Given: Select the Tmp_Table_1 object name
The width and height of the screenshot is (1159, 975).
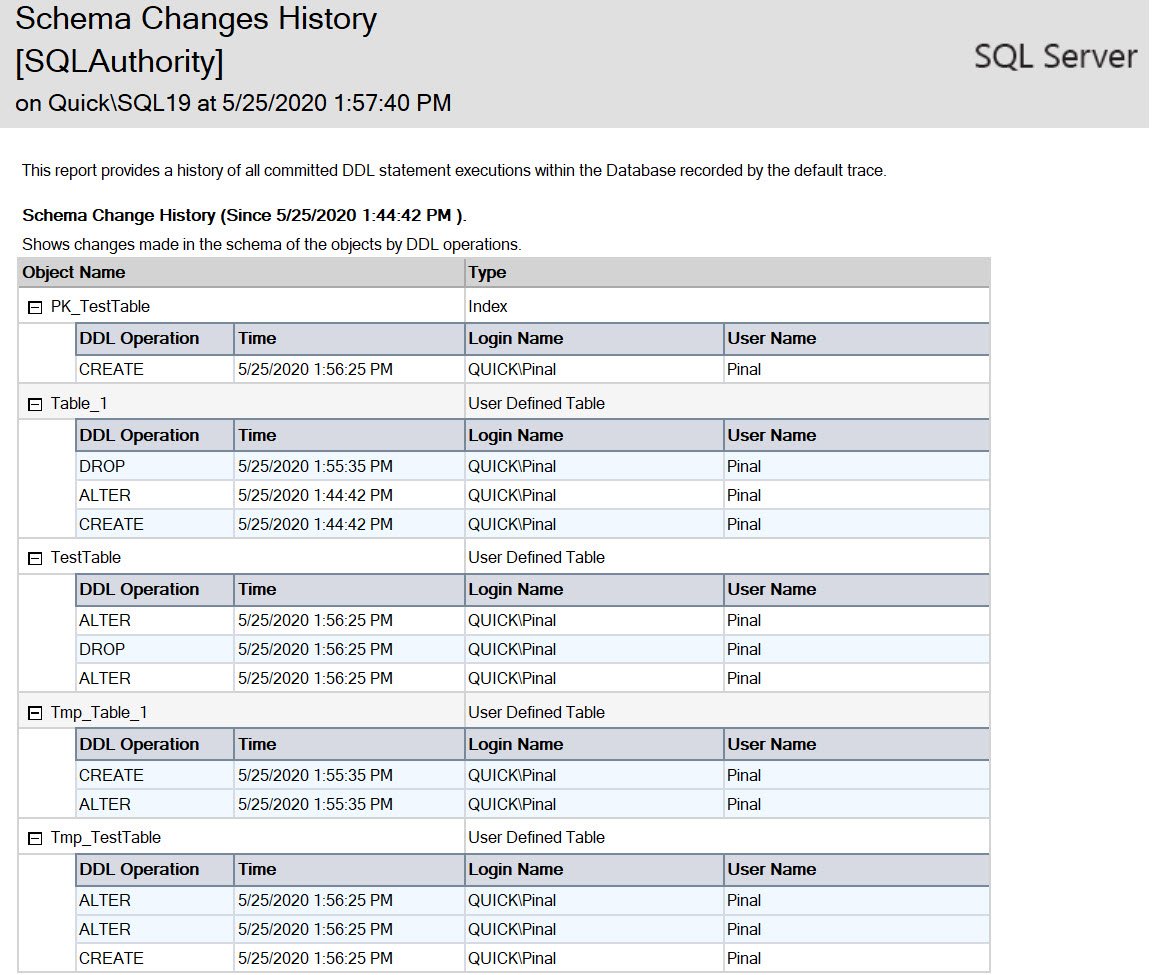Looking at the screenshot, I should (99, 712).
